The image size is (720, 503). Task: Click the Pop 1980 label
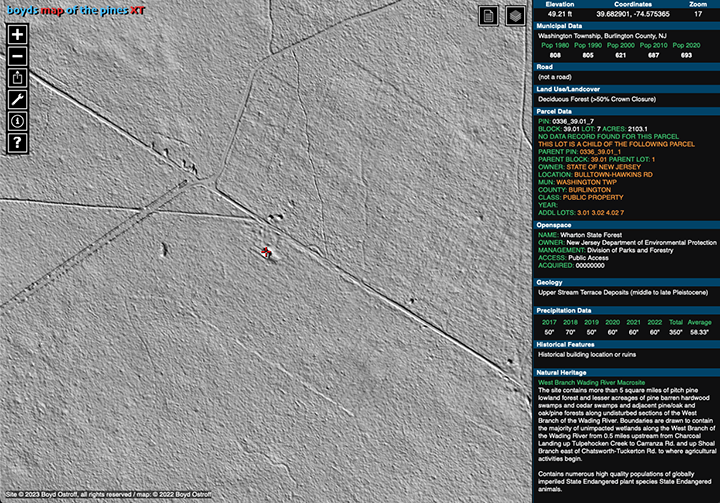tap(555, 45)
